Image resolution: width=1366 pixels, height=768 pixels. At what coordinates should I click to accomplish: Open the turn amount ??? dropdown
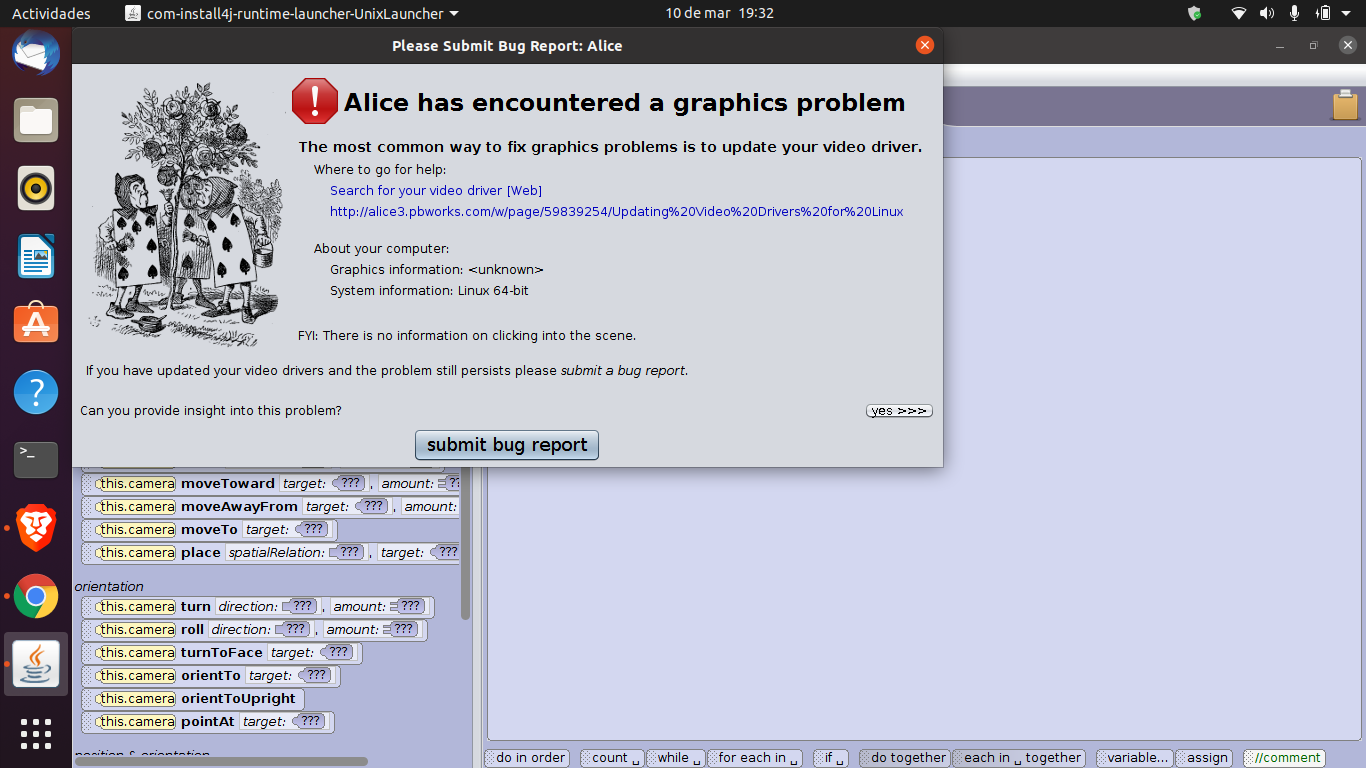click(x=410, y=606)
